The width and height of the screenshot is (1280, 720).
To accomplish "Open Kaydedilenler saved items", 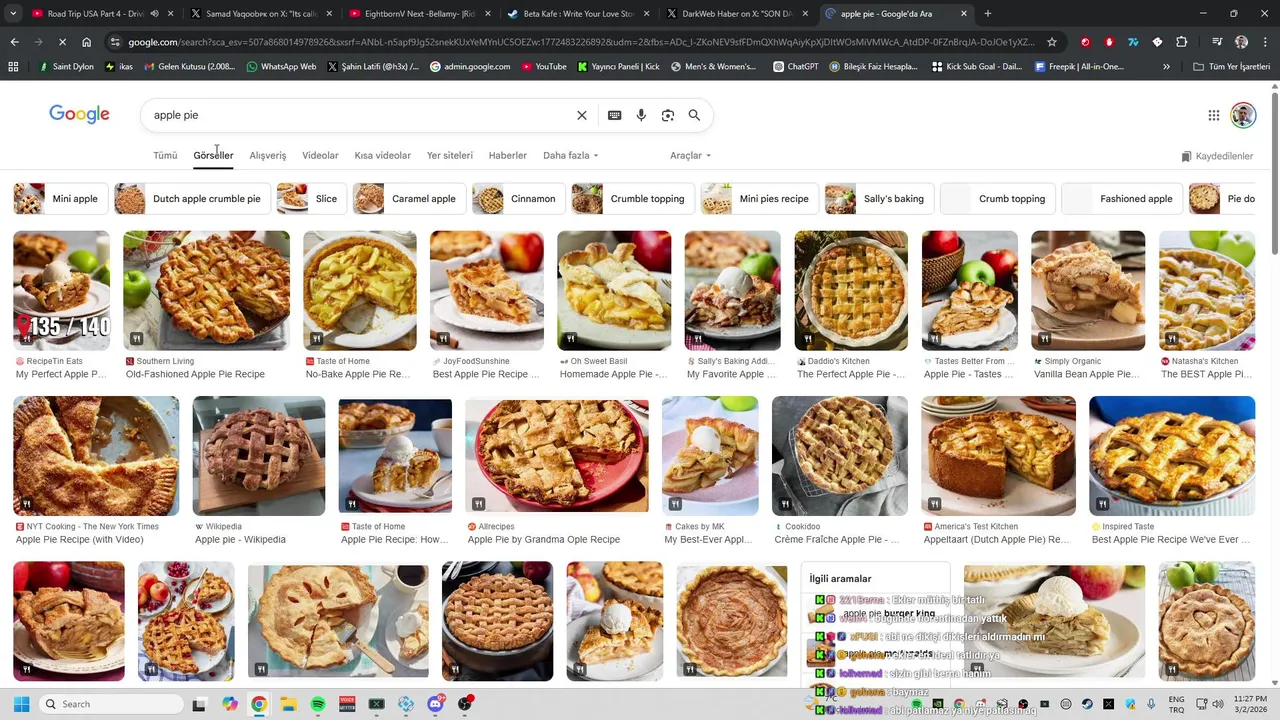I will (1217, 156).
